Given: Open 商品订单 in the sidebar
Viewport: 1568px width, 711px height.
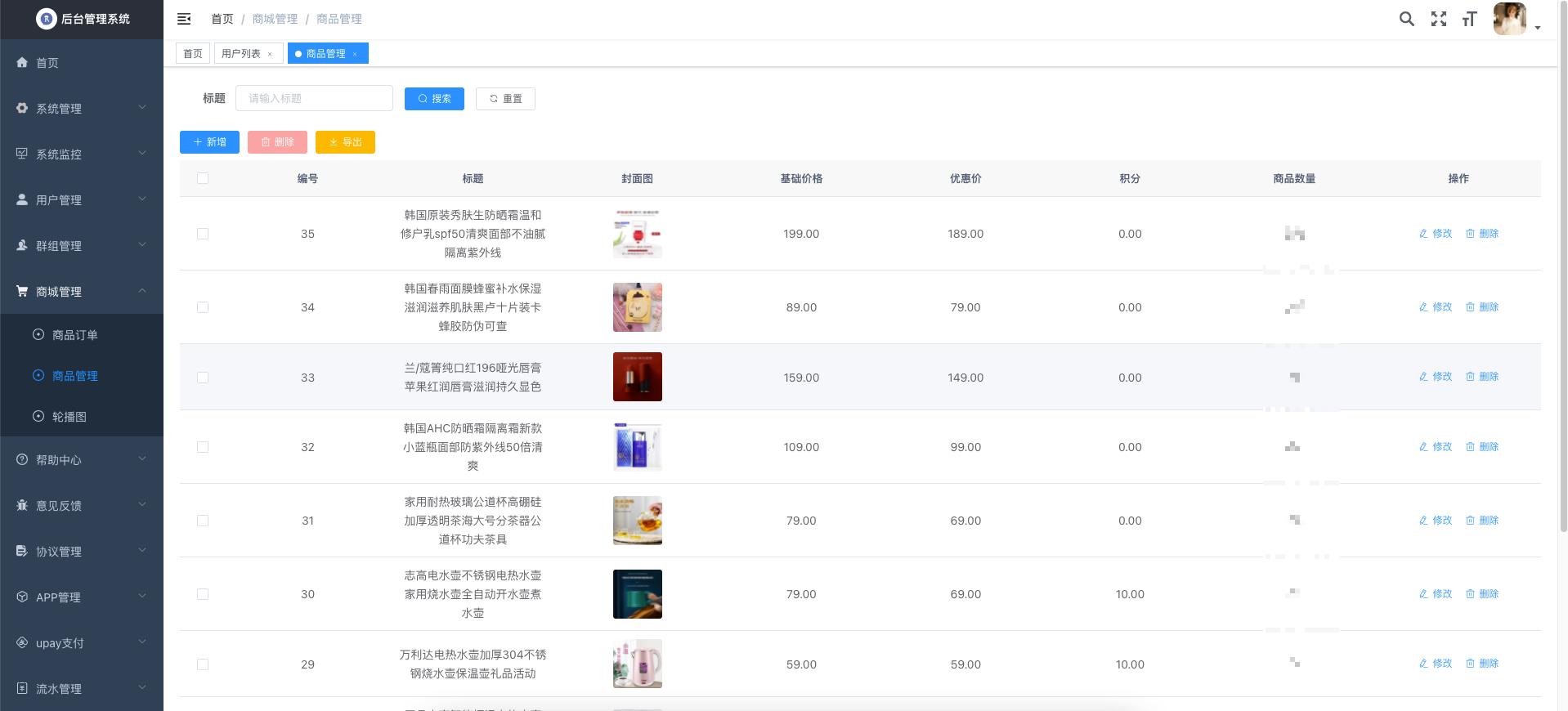Looking at the screenshot, I should click(x=74, y=335).
